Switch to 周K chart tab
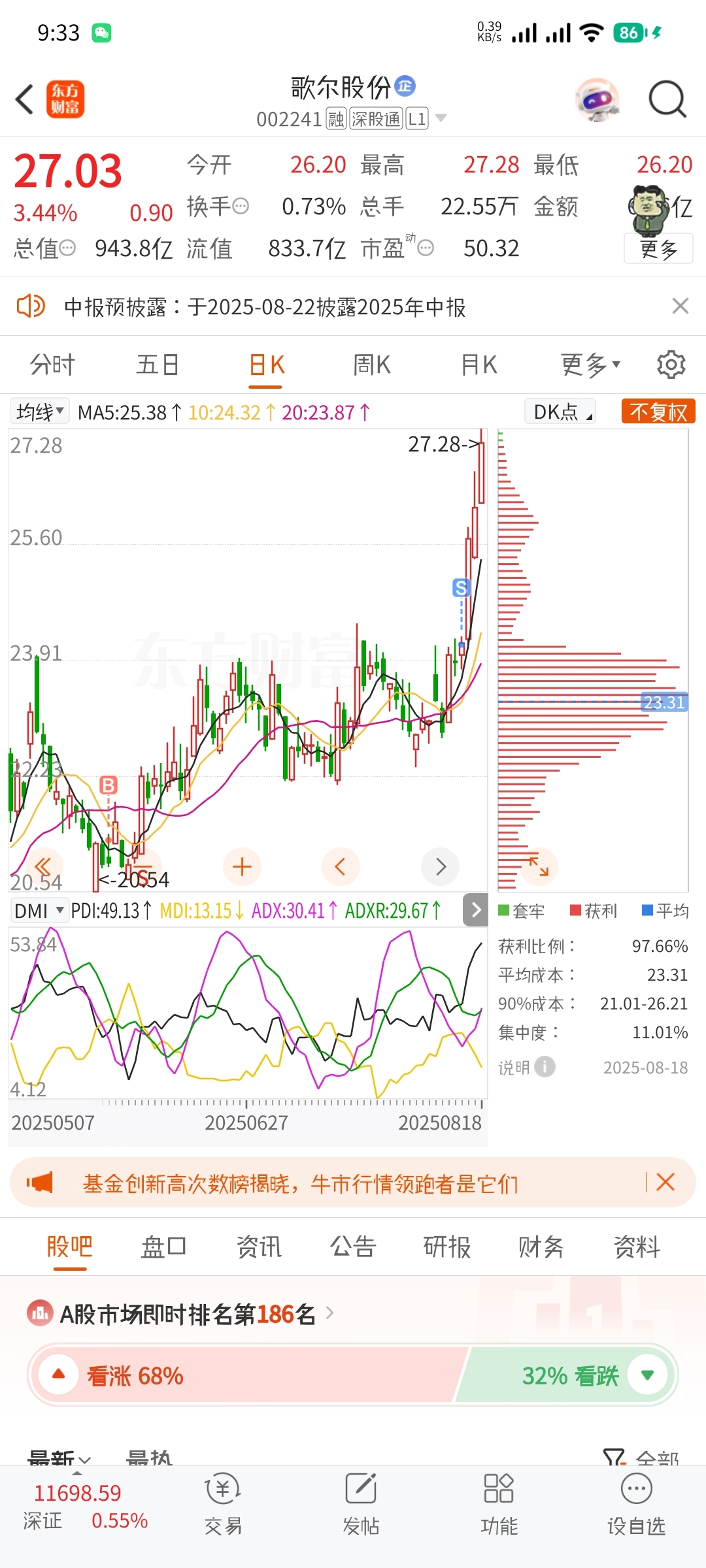 pos(372,365)
